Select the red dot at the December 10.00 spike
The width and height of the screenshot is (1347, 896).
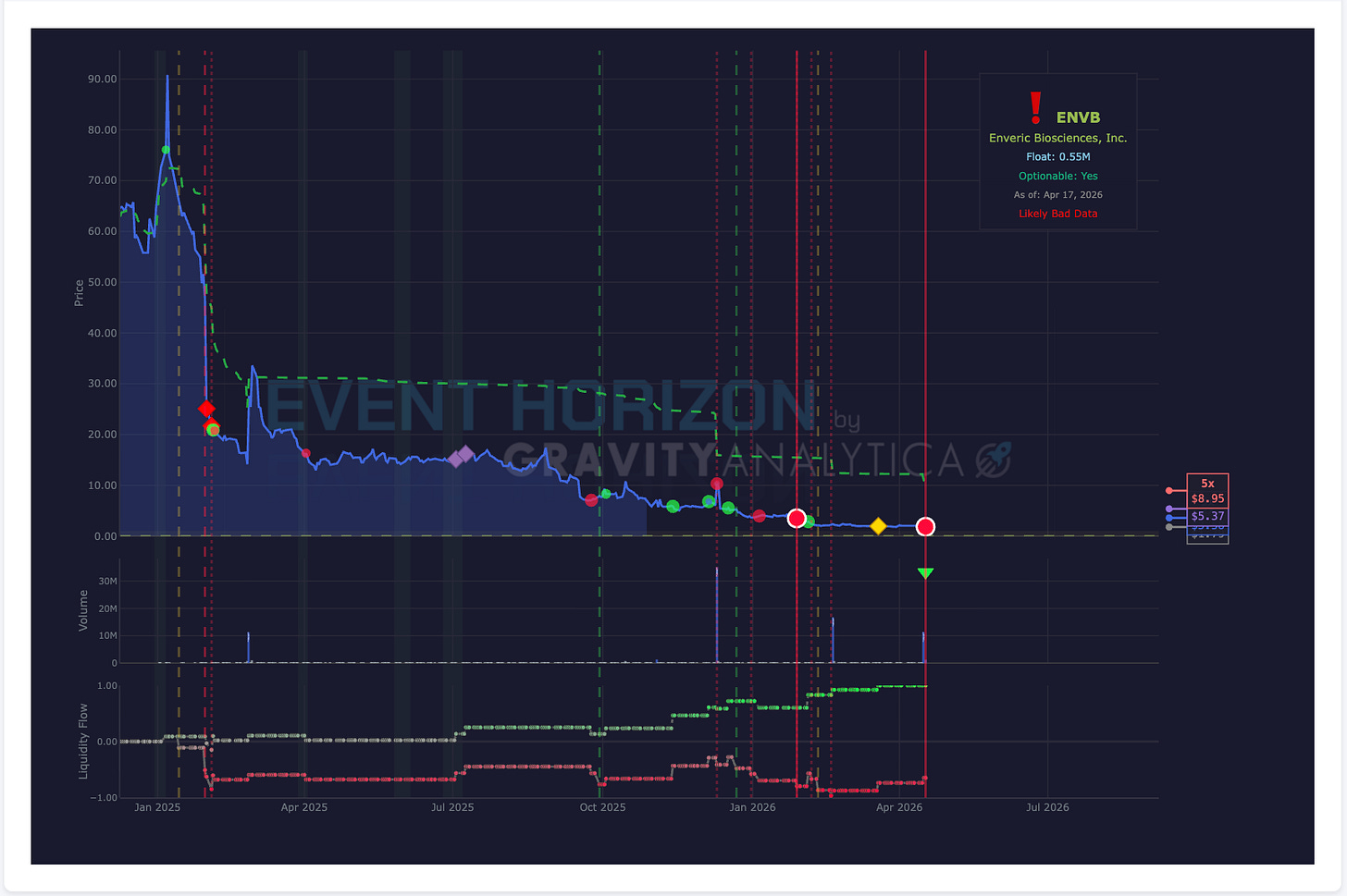pos(717,484)
